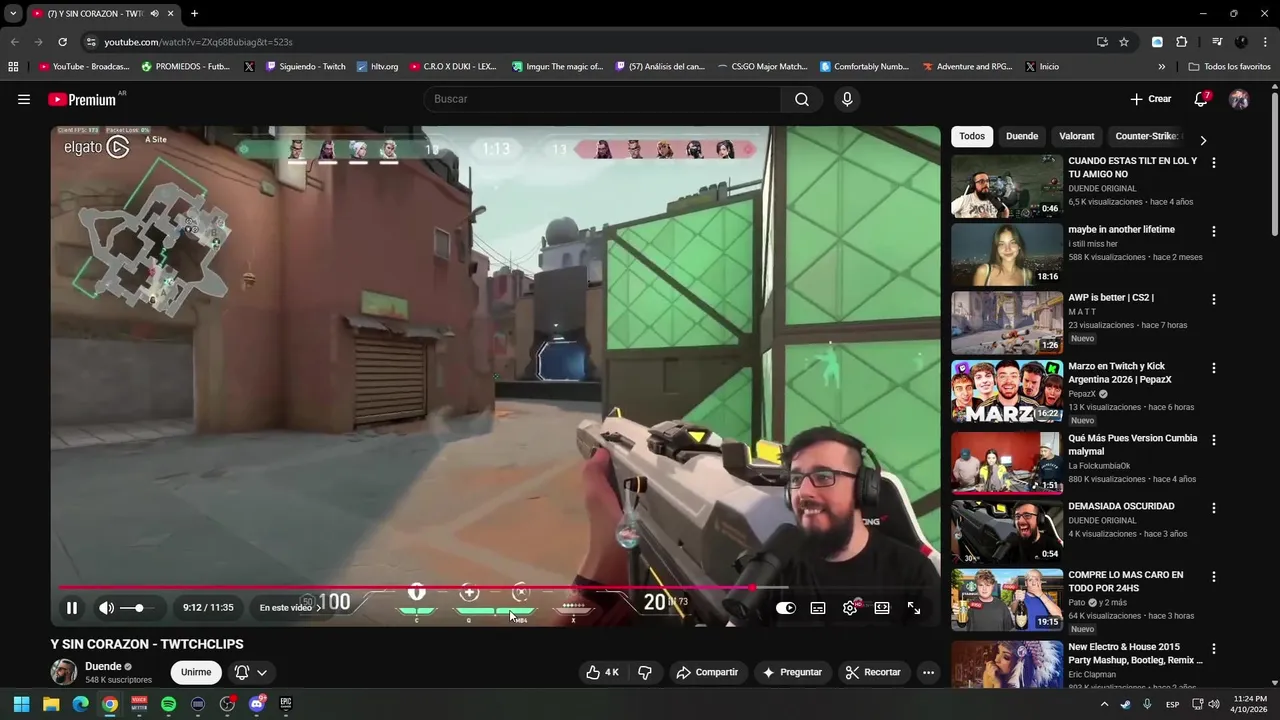Dislike the video

point(645,672)
